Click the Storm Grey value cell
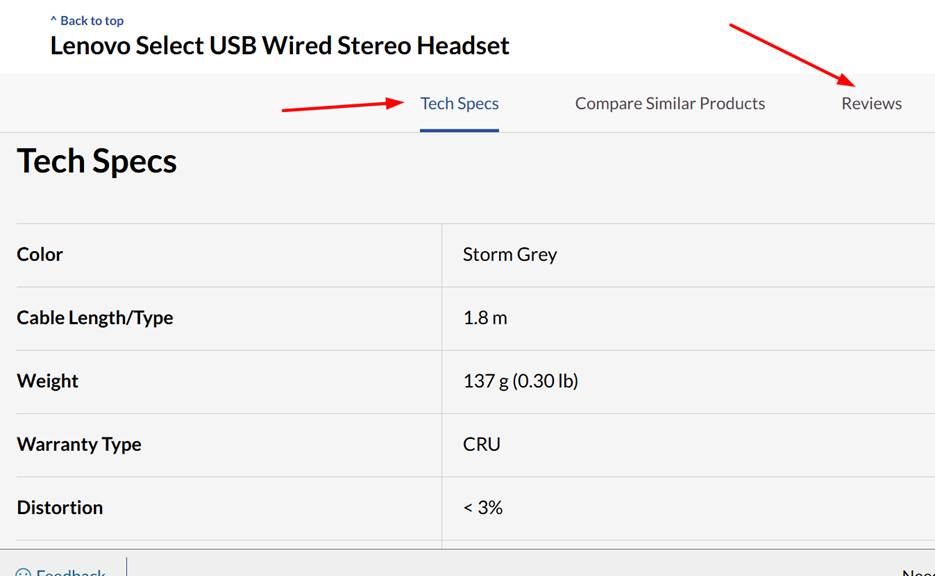This screenshot has width=935, height=576. [509, 254]
